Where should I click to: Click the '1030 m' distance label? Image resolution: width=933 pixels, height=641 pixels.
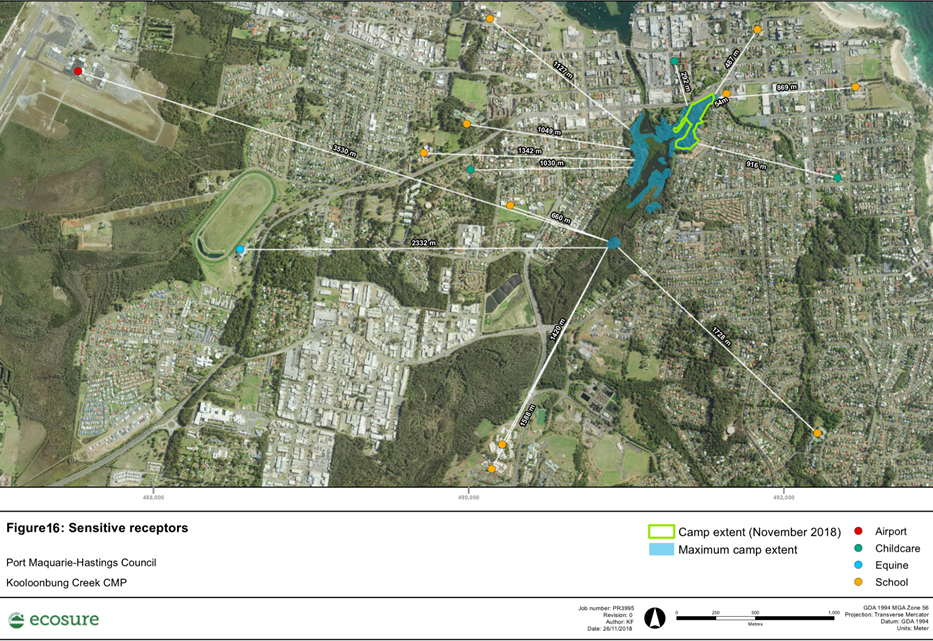(552, 163)
